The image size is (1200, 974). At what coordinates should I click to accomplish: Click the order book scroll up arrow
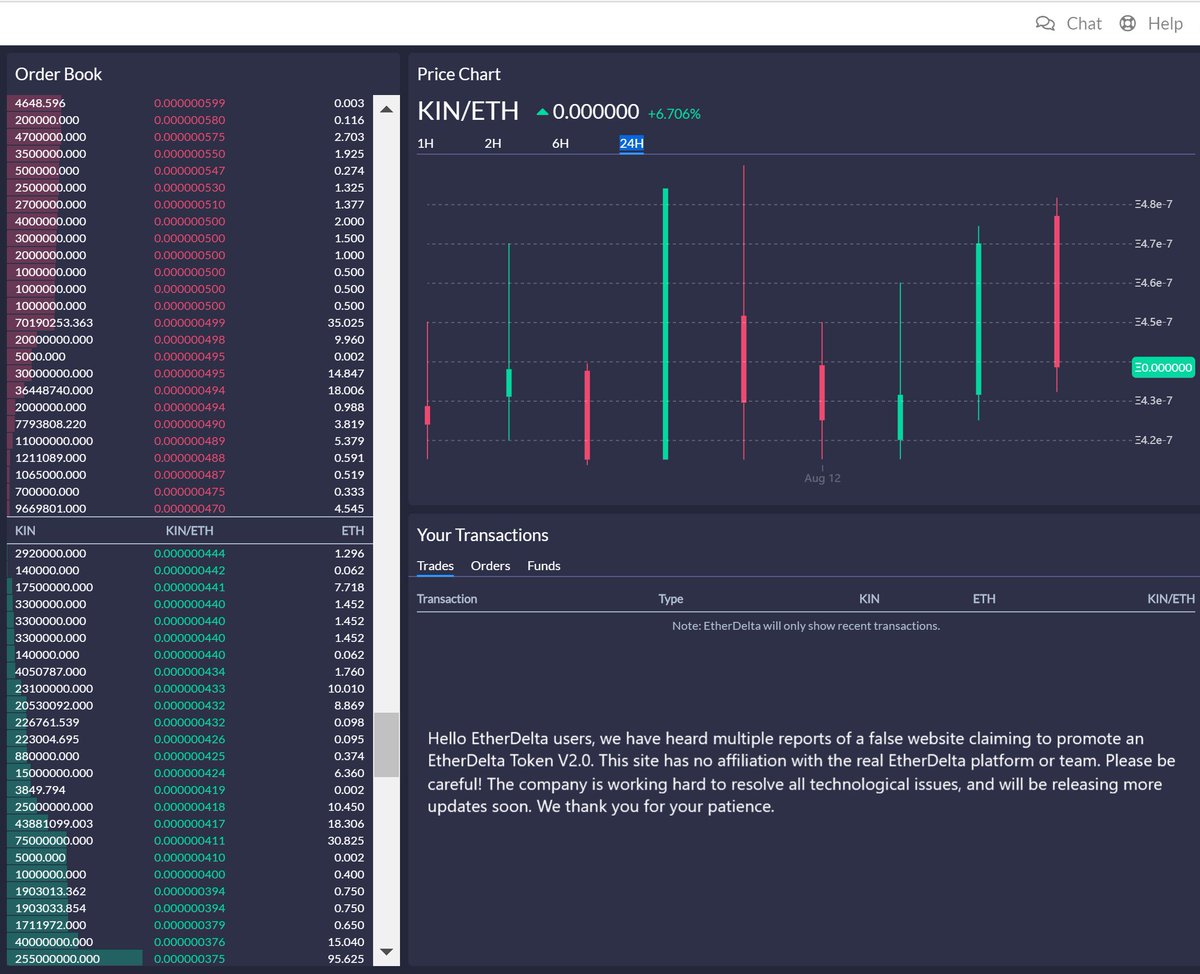click(x=387, y=107)
